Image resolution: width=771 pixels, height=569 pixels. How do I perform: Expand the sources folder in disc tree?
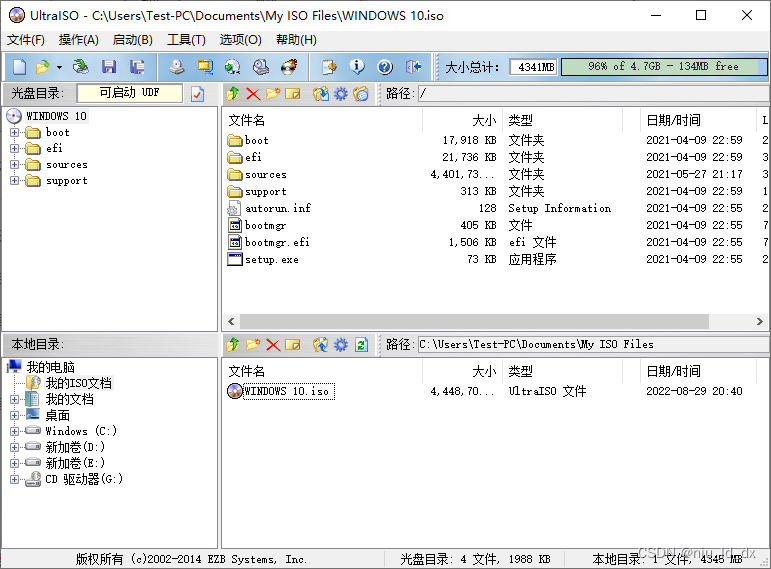point(14,165)
